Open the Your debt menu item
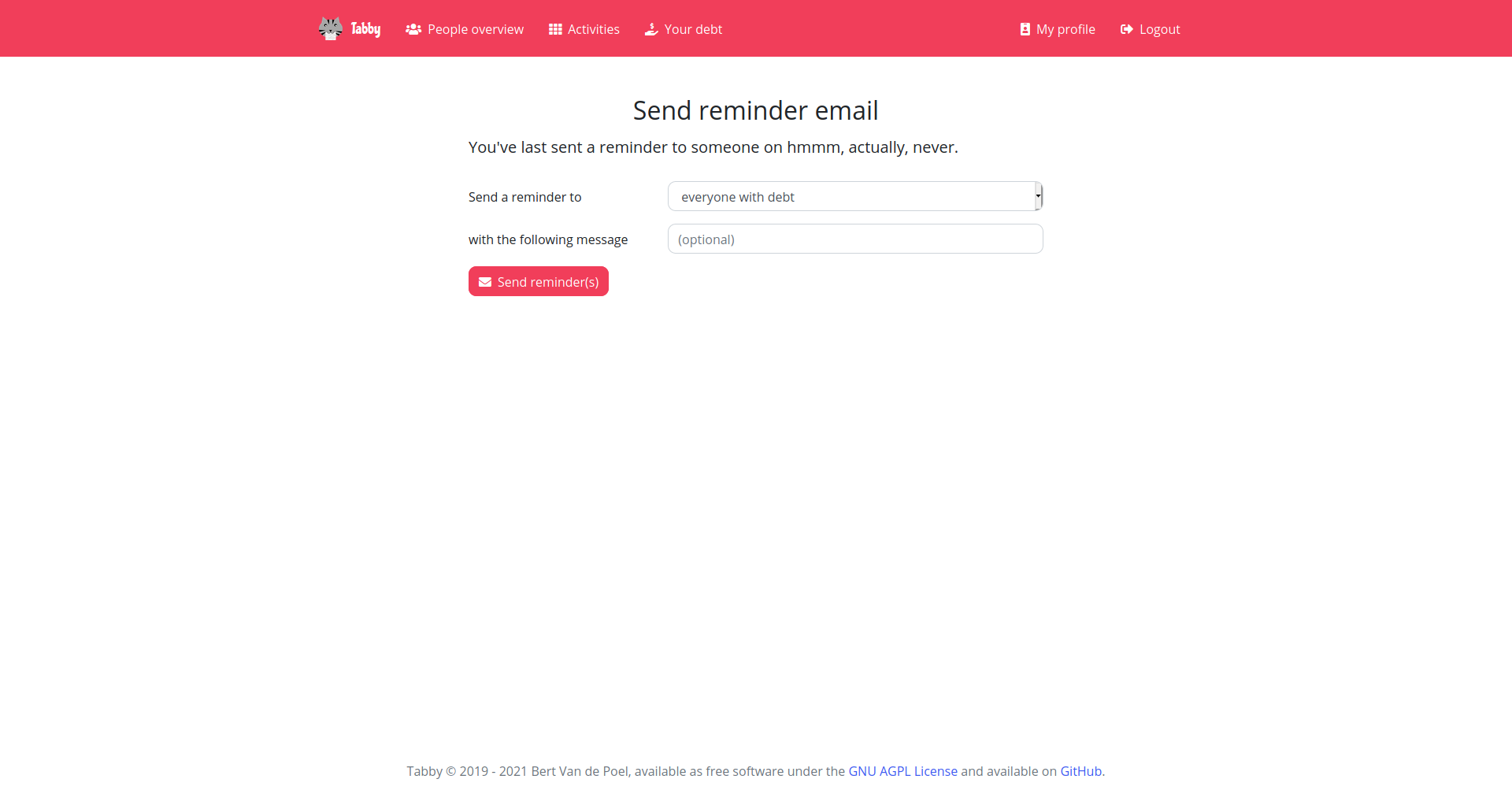This screenshot has width=1512, height=805. [693, 29]
